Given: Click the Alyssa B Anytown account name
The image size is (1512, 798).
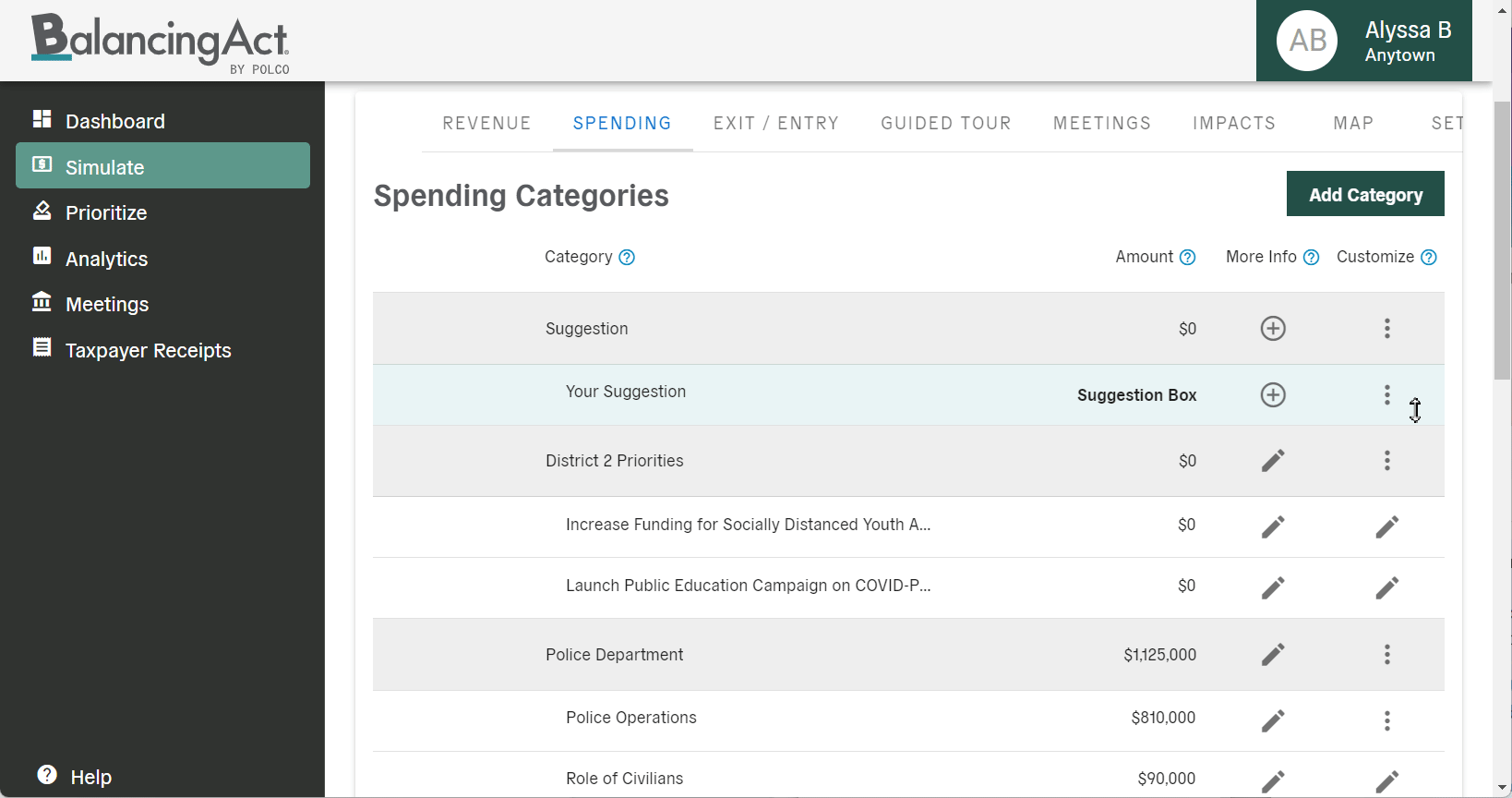Looking at the screenshot, I should pos(1408,41).
